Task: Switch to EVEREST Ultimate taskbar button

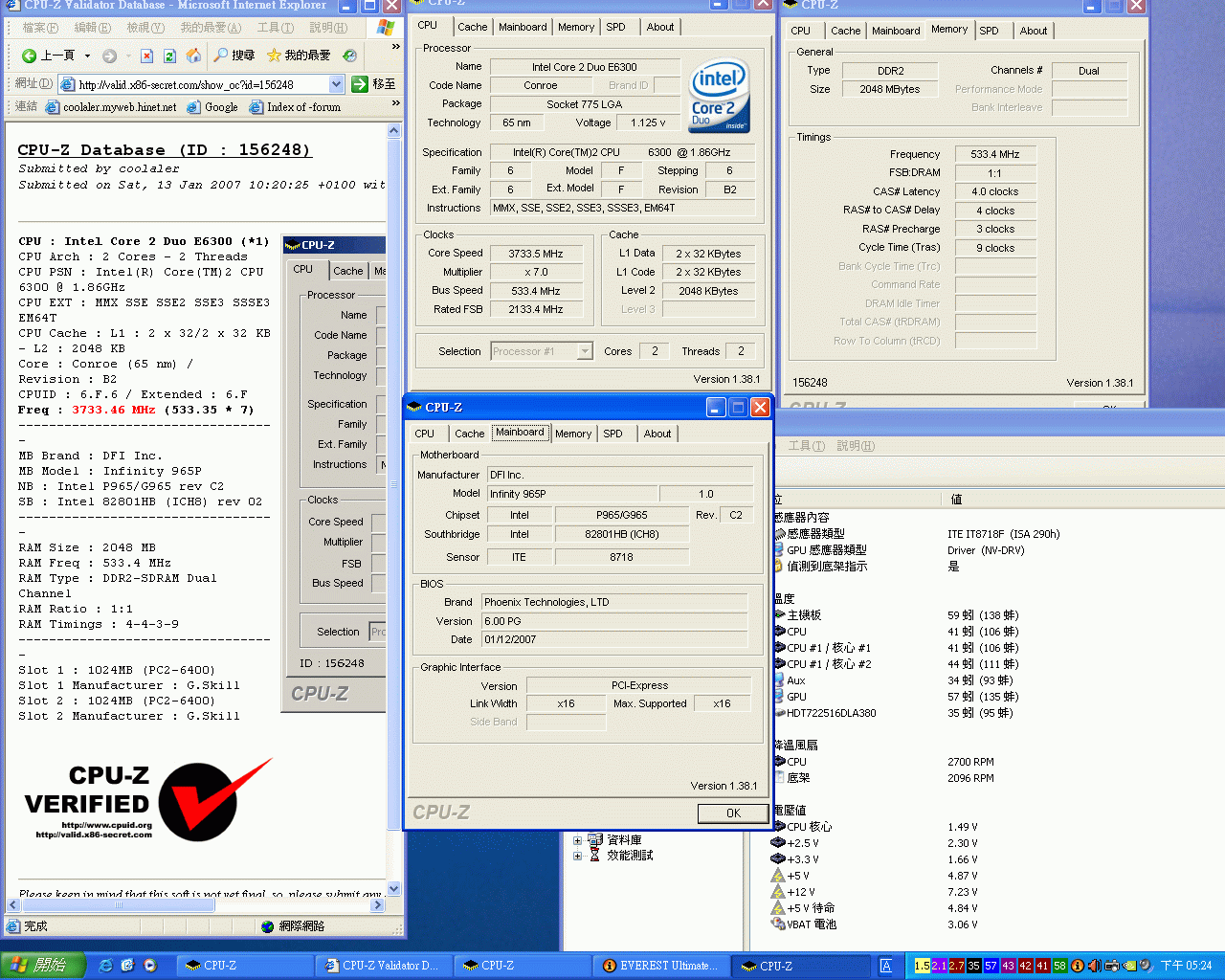Action: (x=661, y=966)
